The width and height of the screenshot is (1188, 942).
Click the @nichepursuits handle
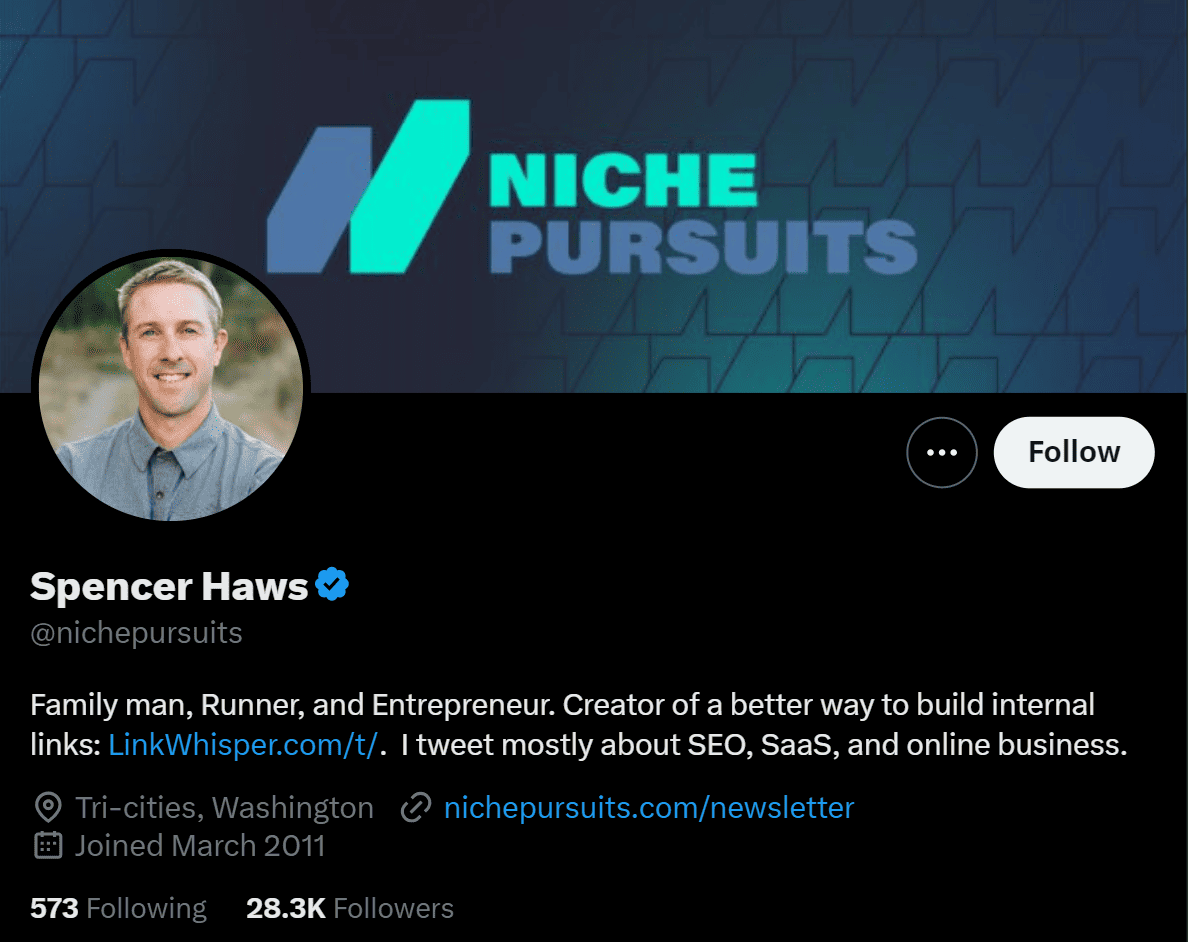[x=136, y=633]
